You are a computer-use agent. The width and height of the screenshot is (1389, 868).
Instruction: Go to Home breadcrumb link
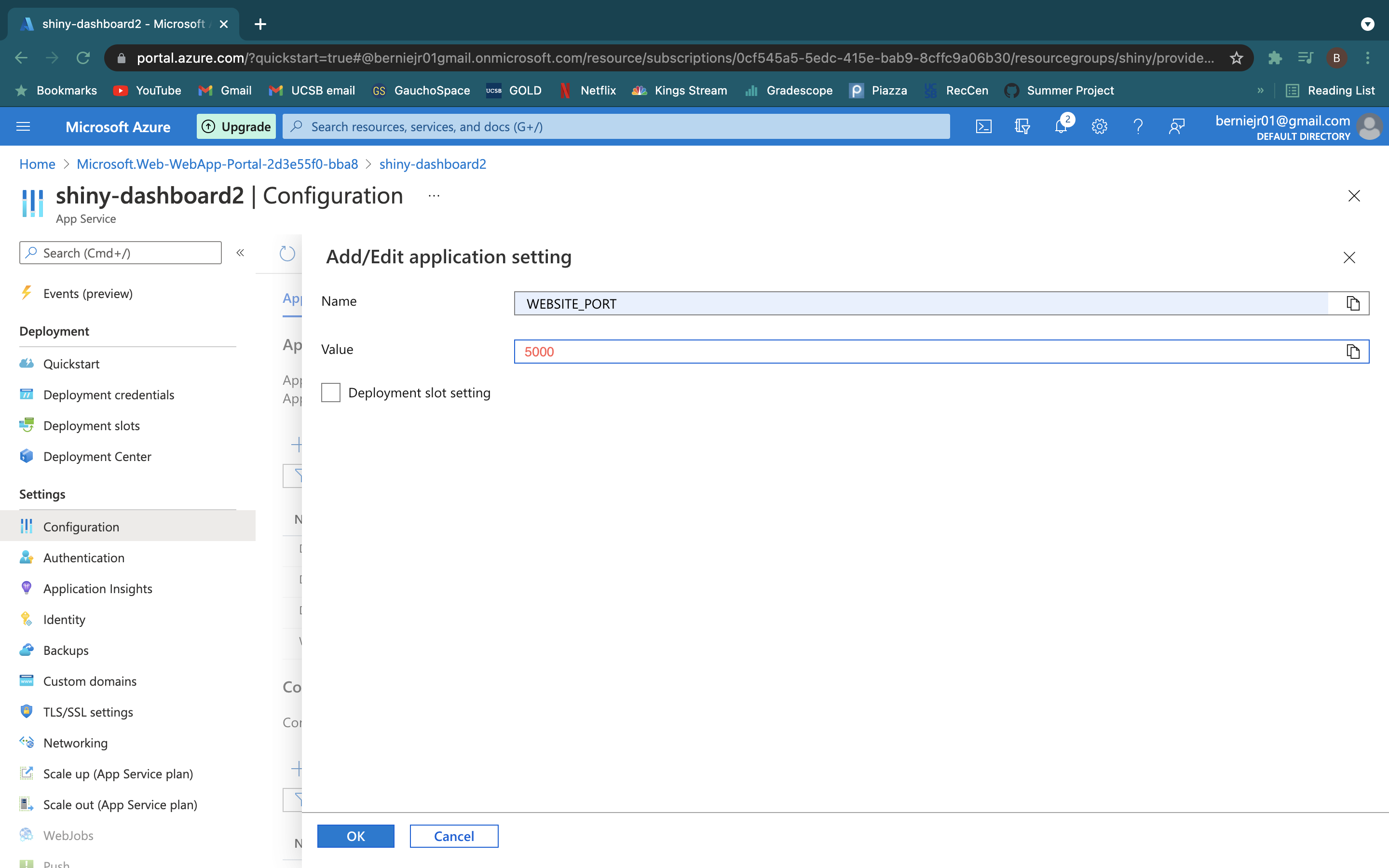click(37, 164)
